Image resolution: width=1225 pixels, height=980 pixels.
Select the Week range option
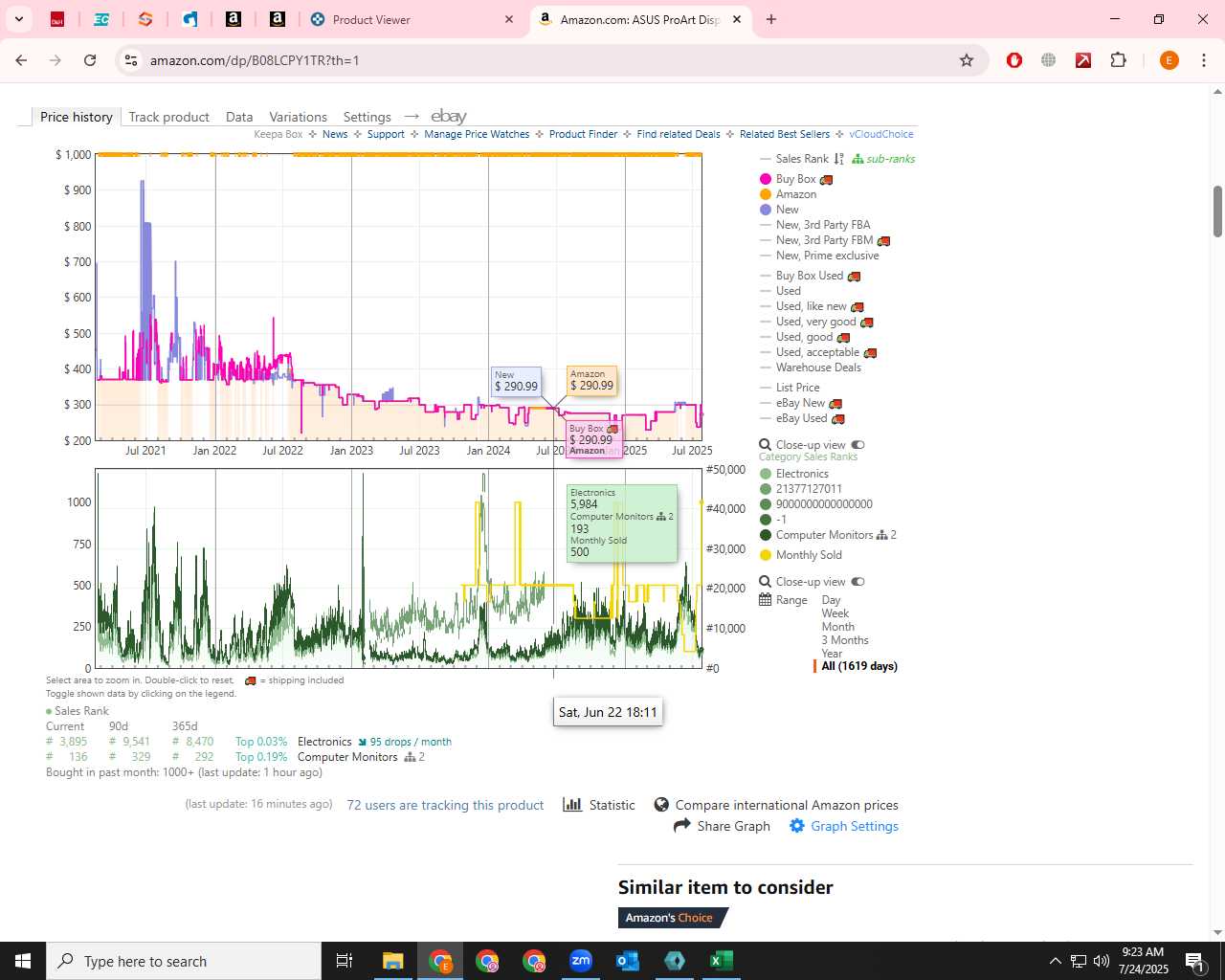[835, 613]
